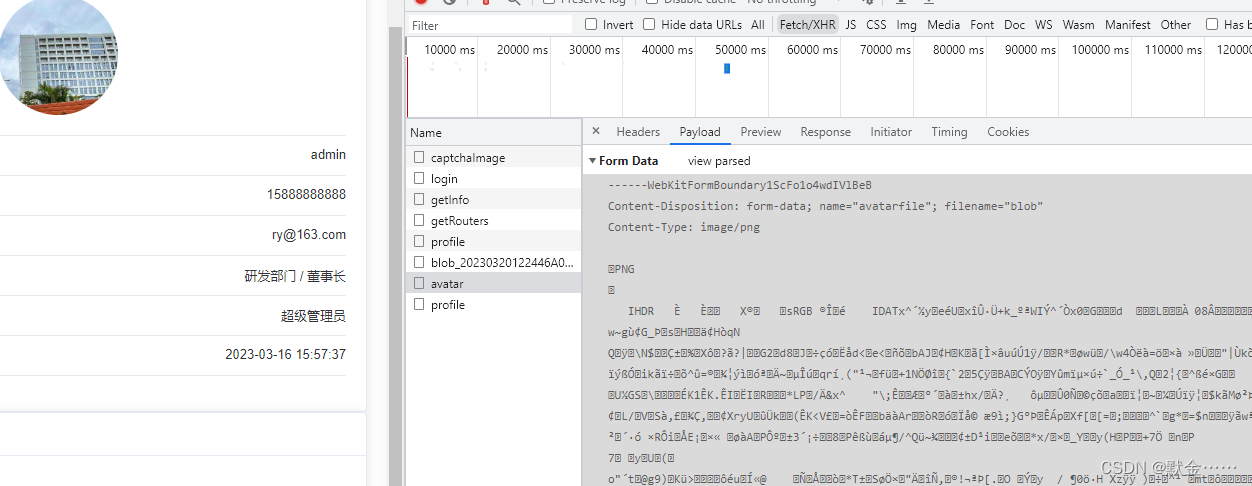Click the role text 超级管理员

[313, 316]
